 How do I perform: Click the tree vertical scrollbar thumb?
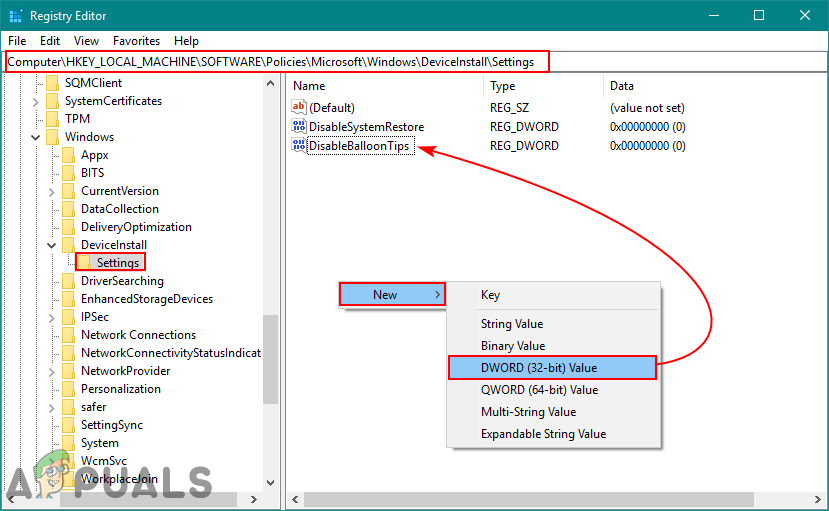pyautogui.click(x=270, y=359)
